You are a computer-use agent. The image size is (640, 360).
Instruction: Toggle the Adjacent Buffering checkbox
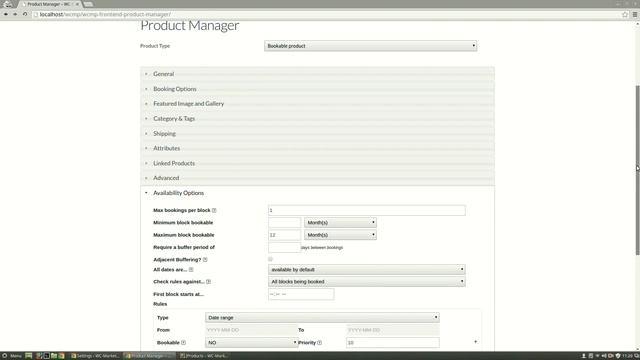[270, 259]
